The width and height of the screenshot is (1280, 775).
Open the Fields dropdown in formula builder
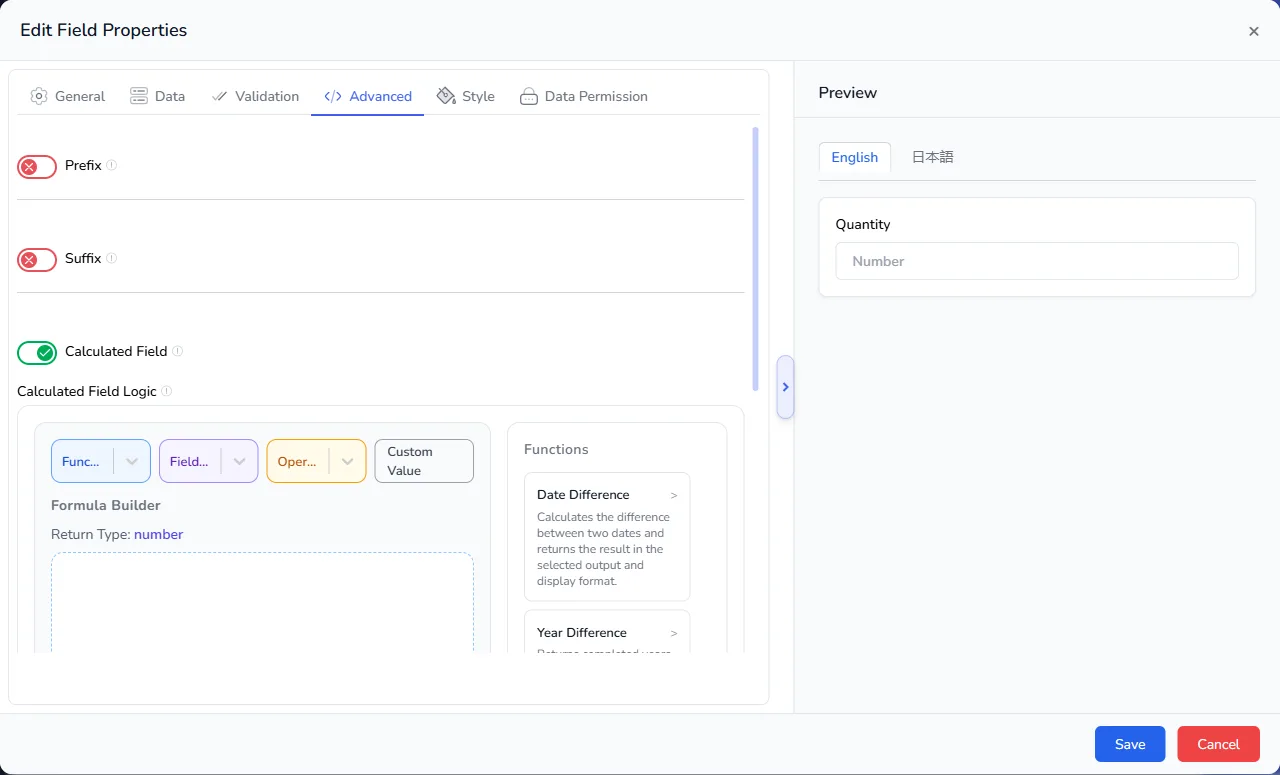click(209, 461)
